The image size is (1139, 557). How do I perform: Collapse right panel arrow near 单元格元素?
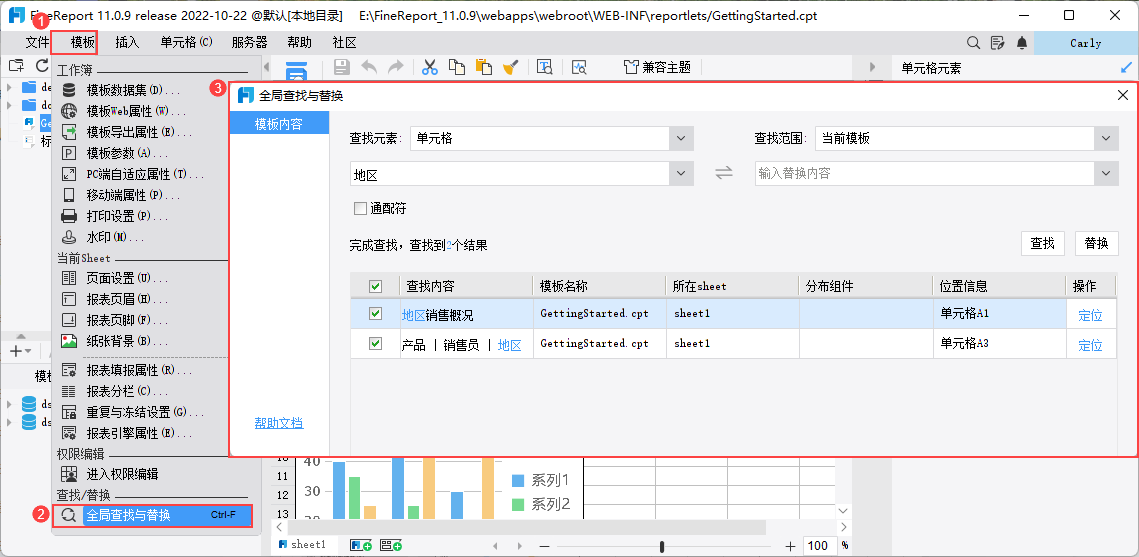[x=872, y=68]
